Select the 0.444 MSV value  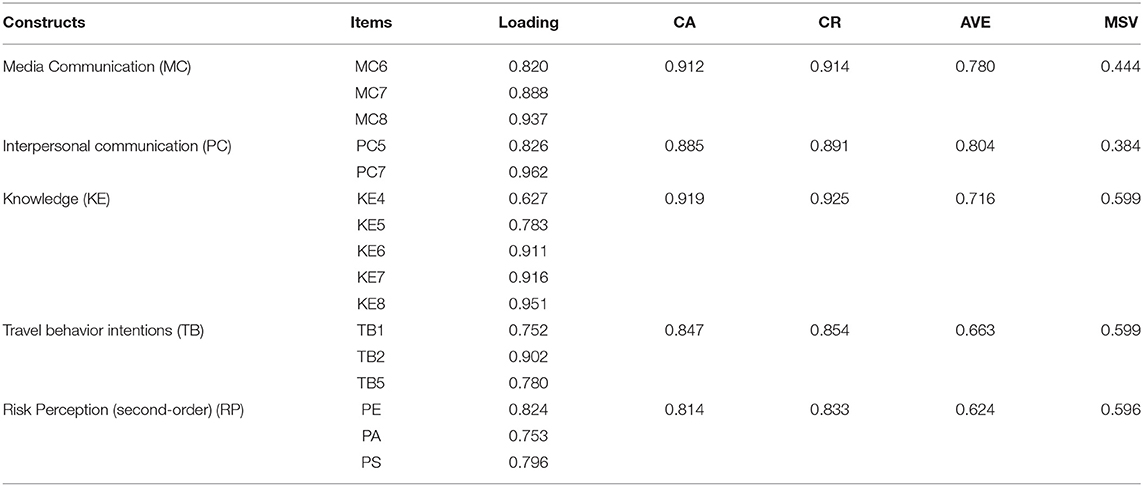(x=1120, y=67)
